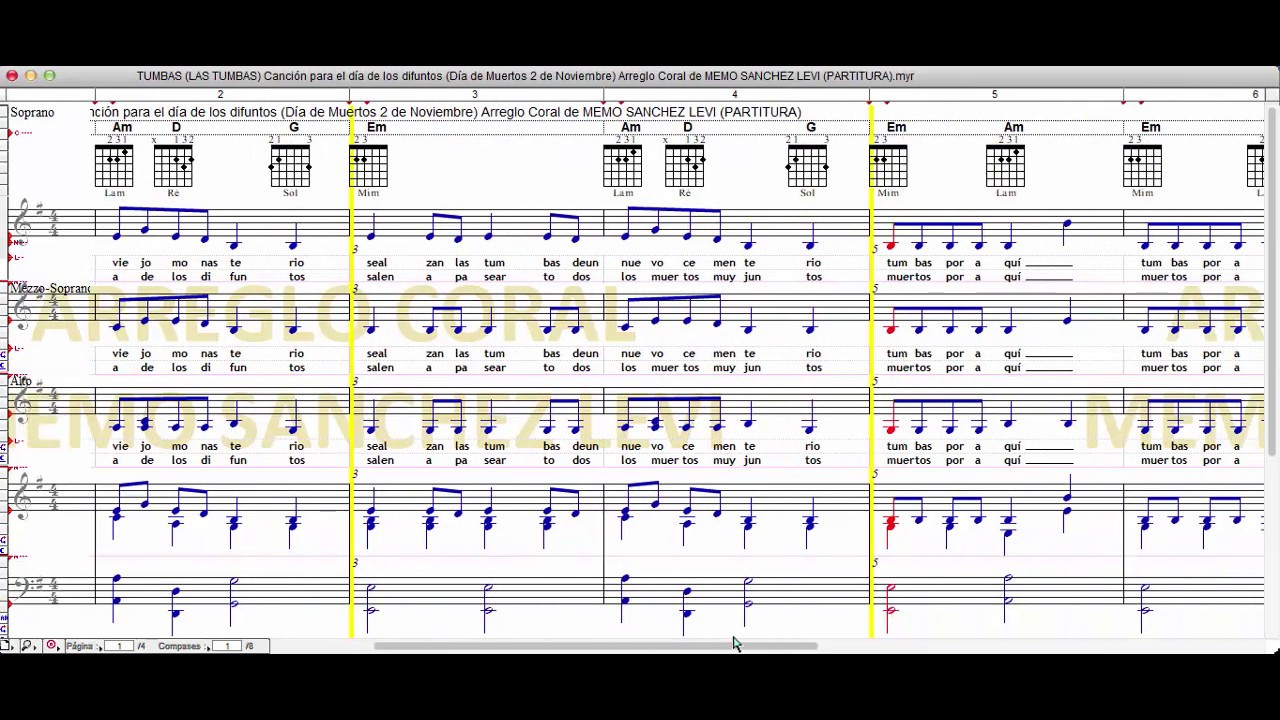Select Soprano lyric "seal" in measure 3
Image resolution: width=1280 pixels, height=720 pixels.
coord(376,263)
